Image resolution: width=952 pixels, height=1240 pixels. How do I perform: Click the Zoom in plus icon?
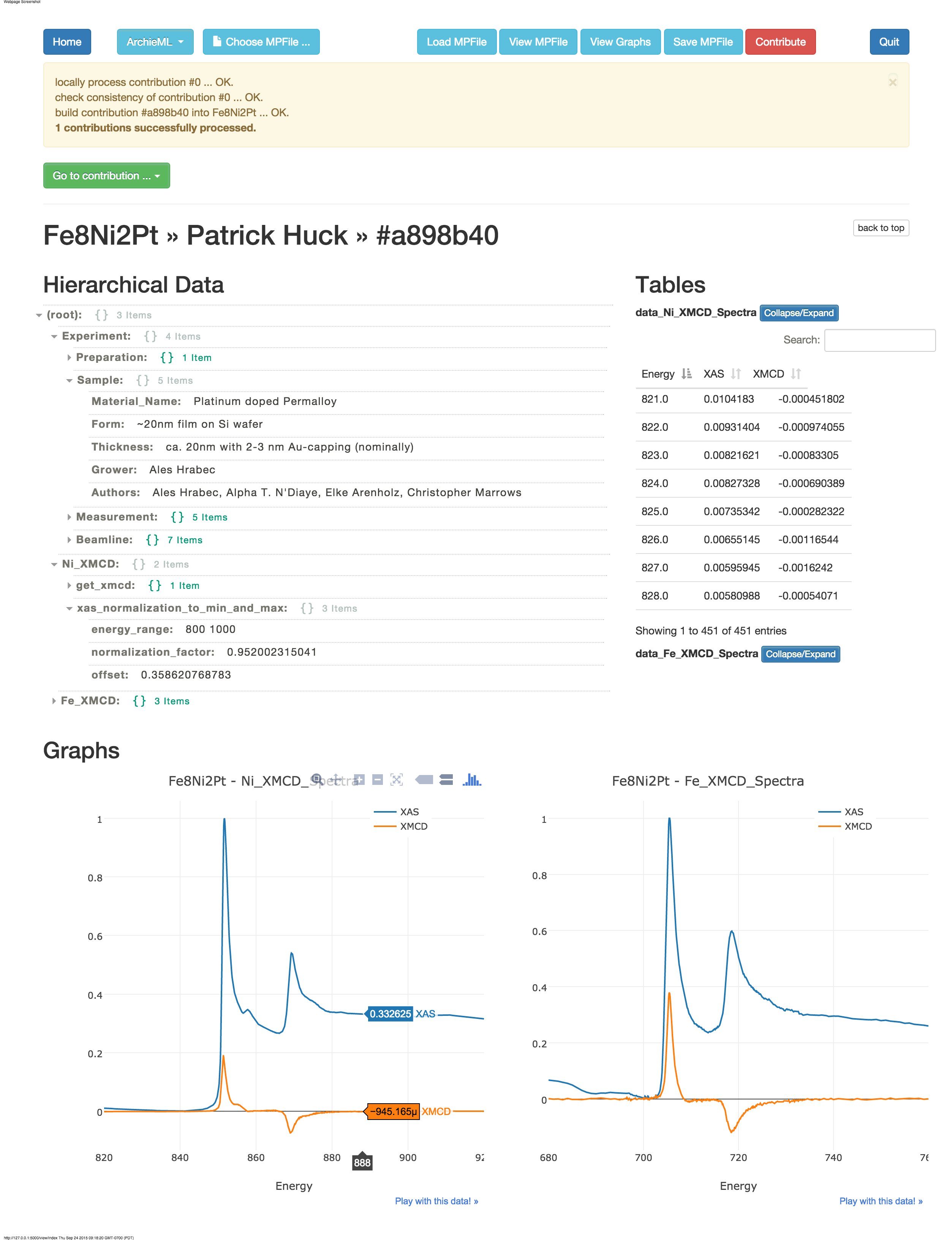point(359,779)
